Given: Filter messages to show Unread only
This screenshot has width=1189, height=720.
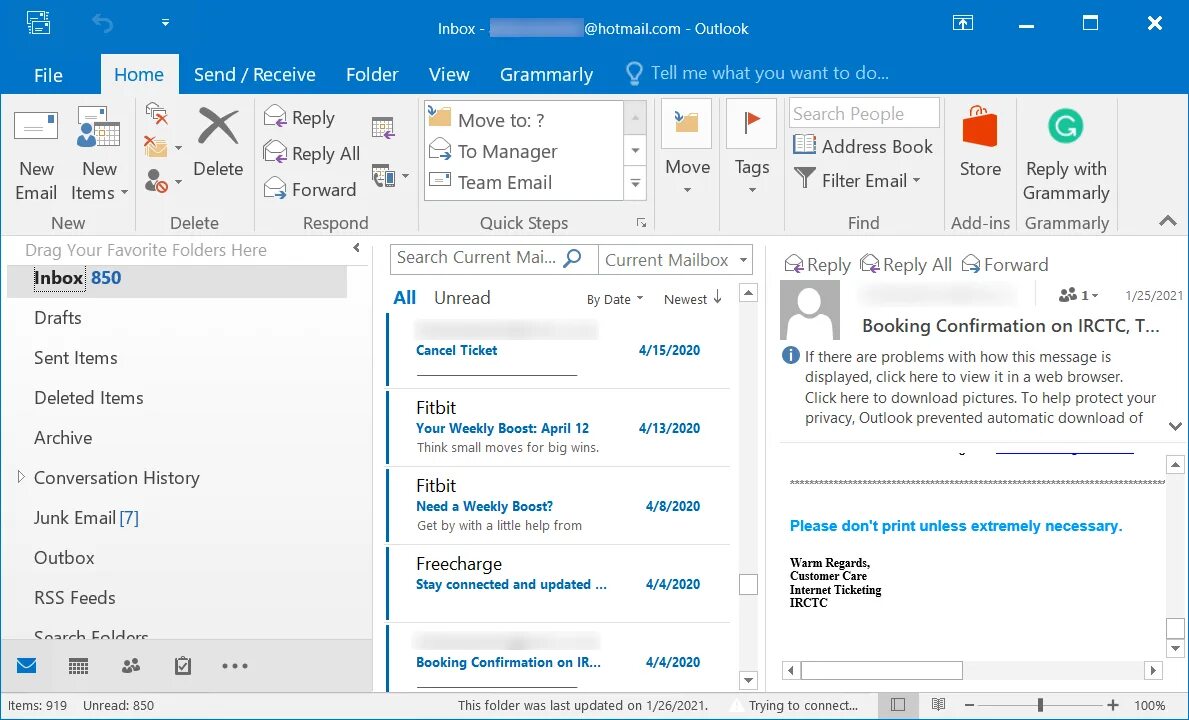Looking at the screenshot, I should coord(462,297).
